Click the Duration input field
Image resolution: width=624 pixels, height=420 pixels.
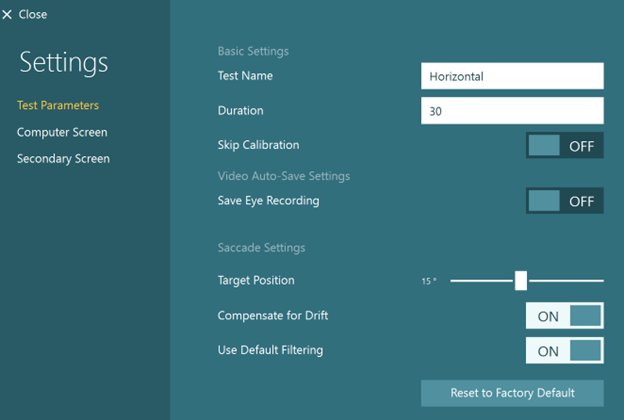[512, 111]
